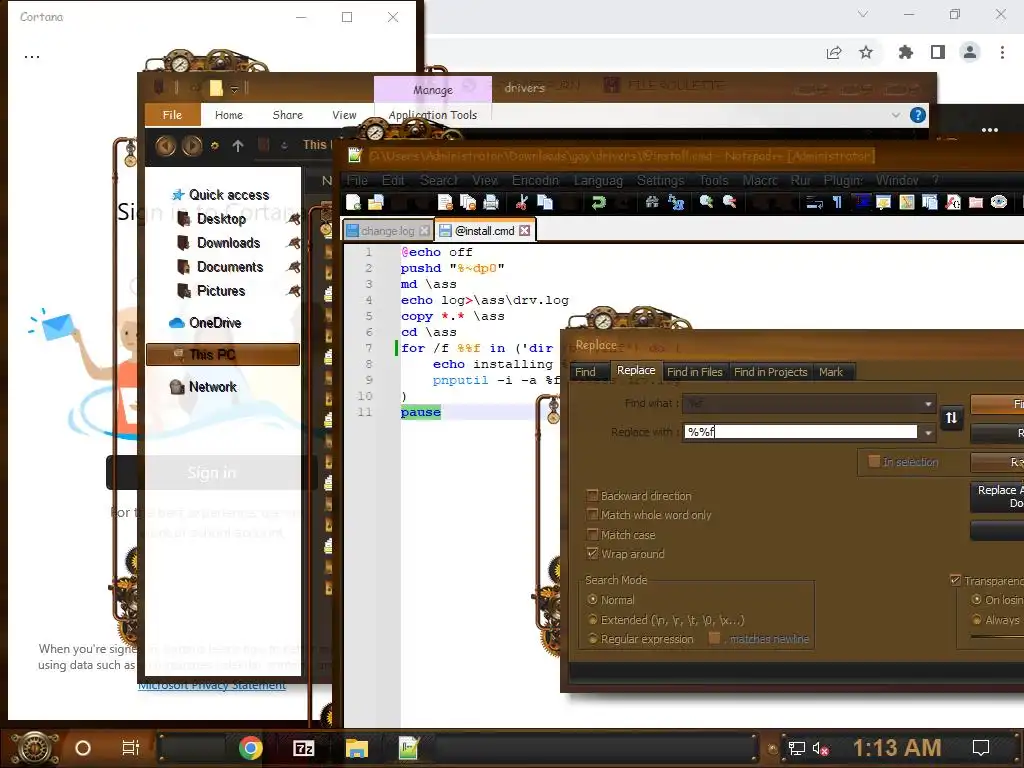Click the 7-Zip icon in the taskbar

[303, 748]
